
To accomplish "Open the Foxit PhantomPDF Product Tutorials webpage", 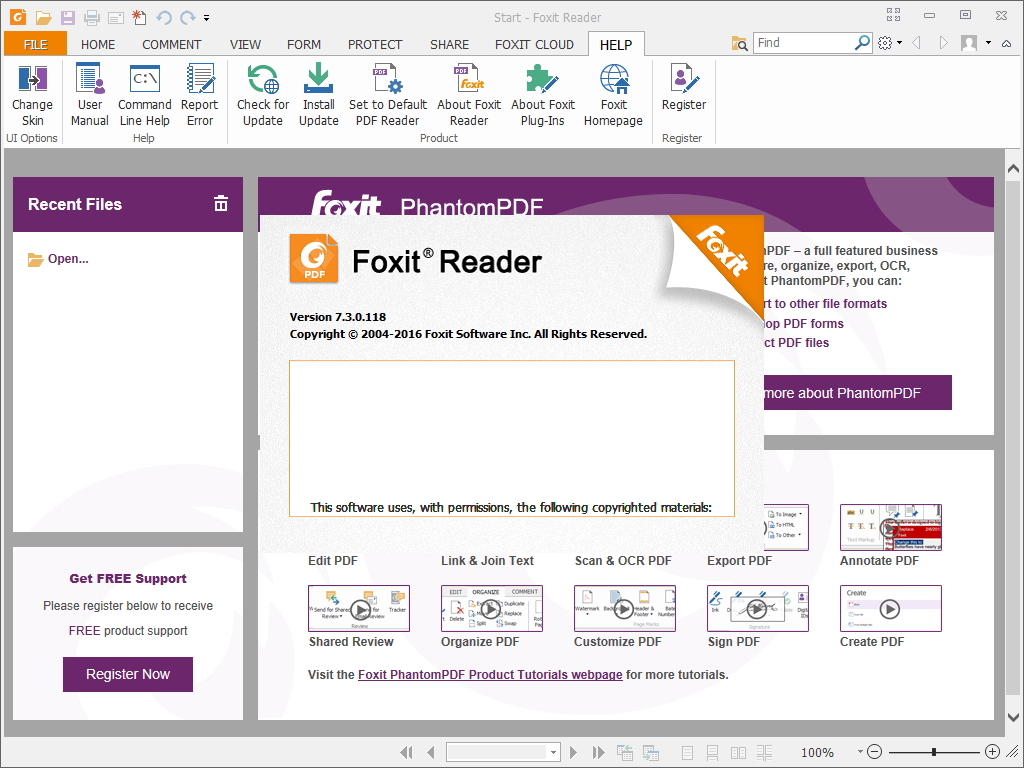I will pyautogui.click(x=489, y=674).
